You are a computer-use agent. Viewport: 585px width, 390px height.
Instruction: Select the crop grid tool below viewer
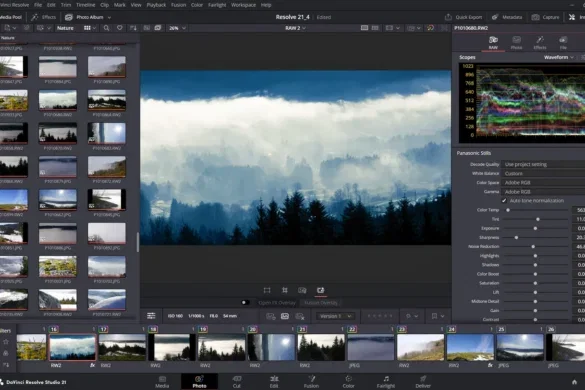click(285, 290)
